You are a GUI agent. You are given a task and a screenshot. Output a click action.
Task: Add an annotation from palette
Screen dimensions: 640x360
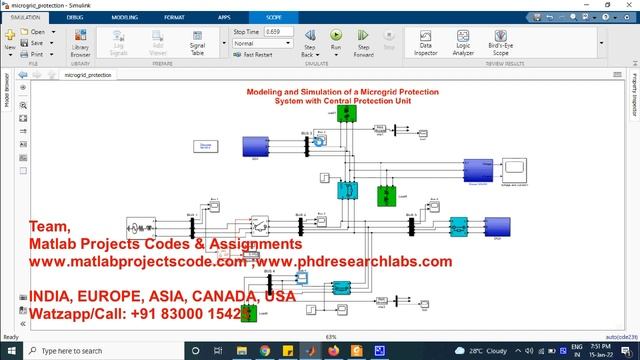pyautogui.click(x=23, y=144)
